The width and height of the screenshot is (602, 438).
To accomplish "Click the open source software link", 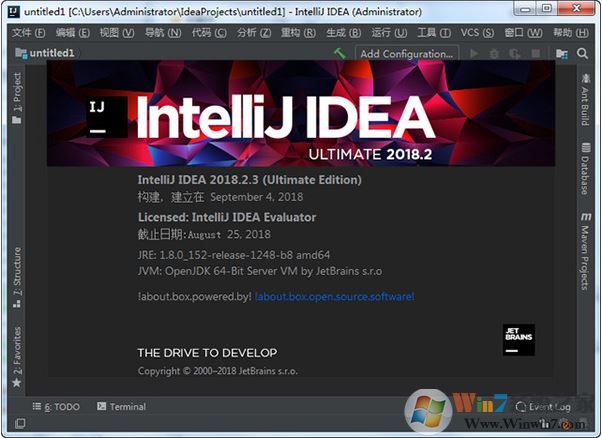I will tap(335, 296).
